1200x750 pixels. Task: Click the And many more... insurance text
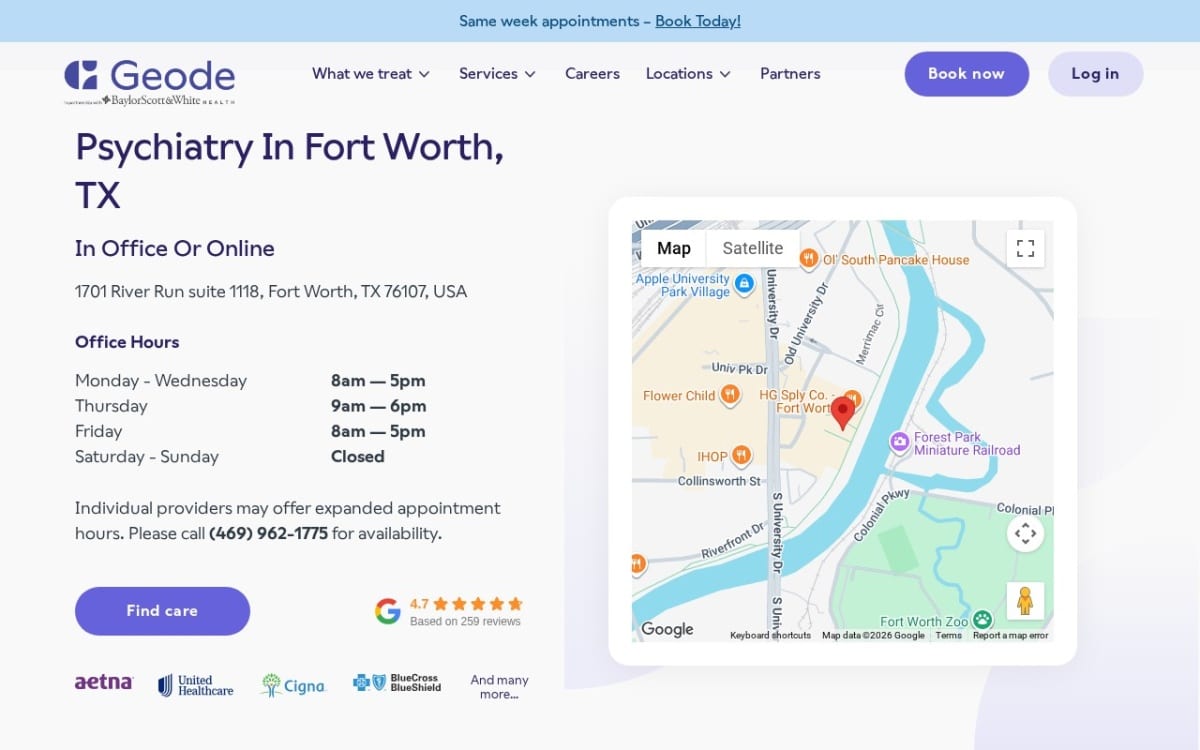[499, 687]
